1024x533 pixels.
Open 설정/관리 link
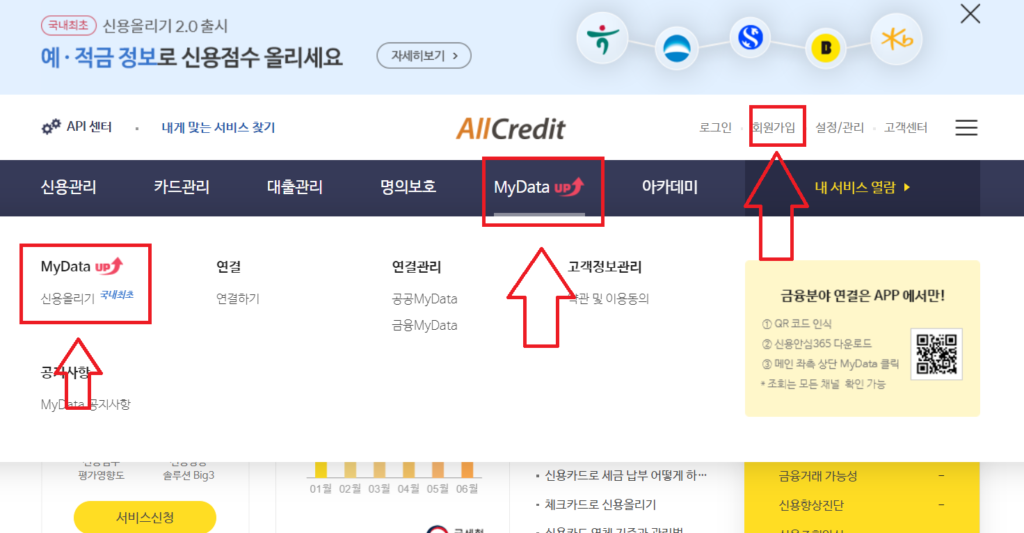tap(839, 127)
